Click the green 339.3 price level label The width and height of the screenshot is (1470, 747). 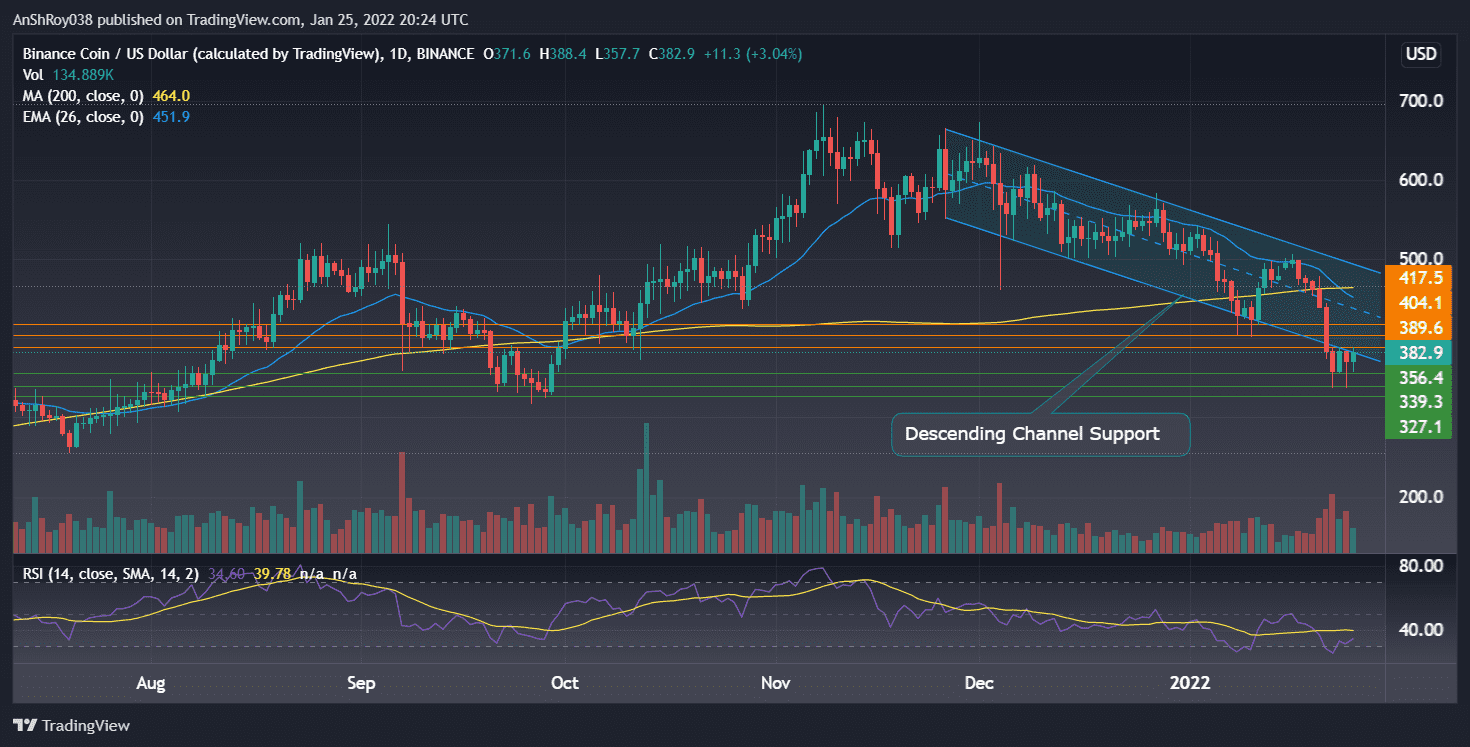[x=1419, y=402]
